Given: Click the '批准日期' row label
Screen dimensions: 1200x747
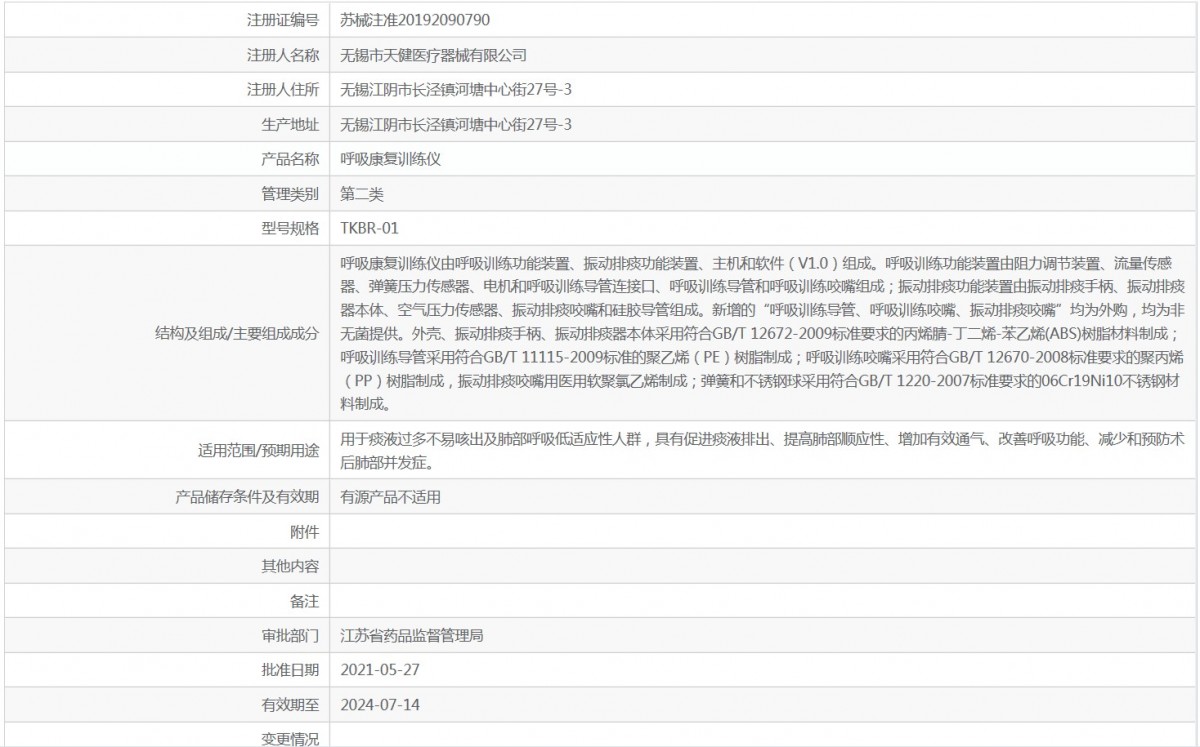Looking at the screenshot, I should click(290, 670).
